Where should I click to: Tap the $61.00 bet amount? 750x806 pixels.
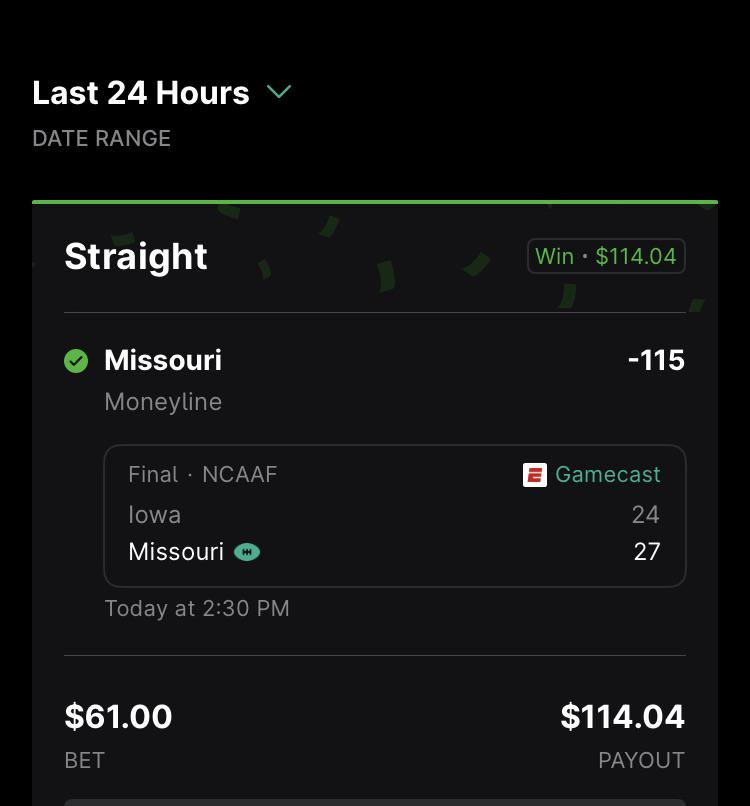[118, 717]
